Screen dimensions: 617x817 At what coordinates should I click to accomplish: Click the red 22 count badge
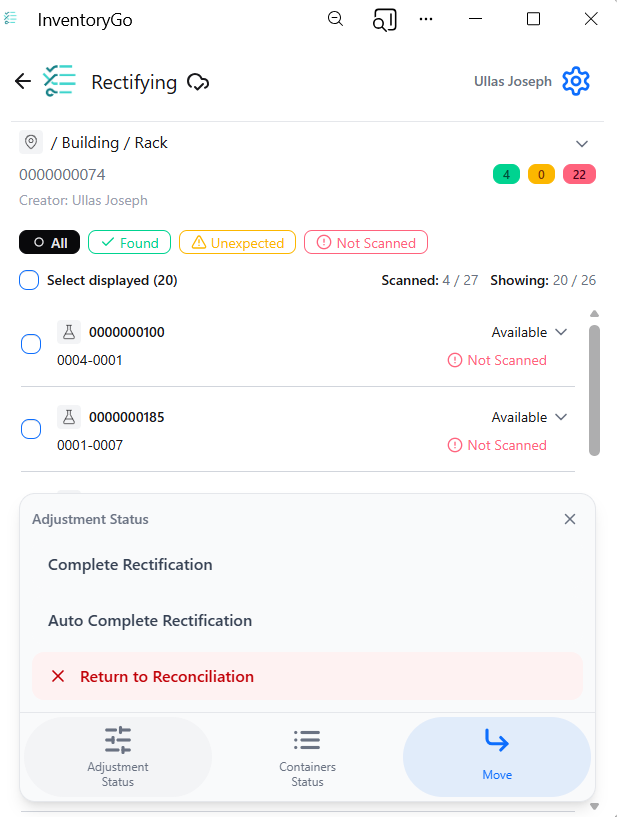click(x=579, y=175)
